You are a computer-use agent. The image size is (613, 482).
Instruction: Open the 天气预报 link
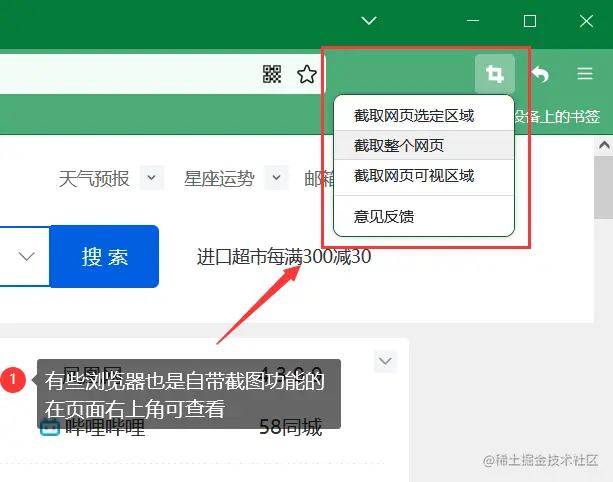[x=94, y=179]
